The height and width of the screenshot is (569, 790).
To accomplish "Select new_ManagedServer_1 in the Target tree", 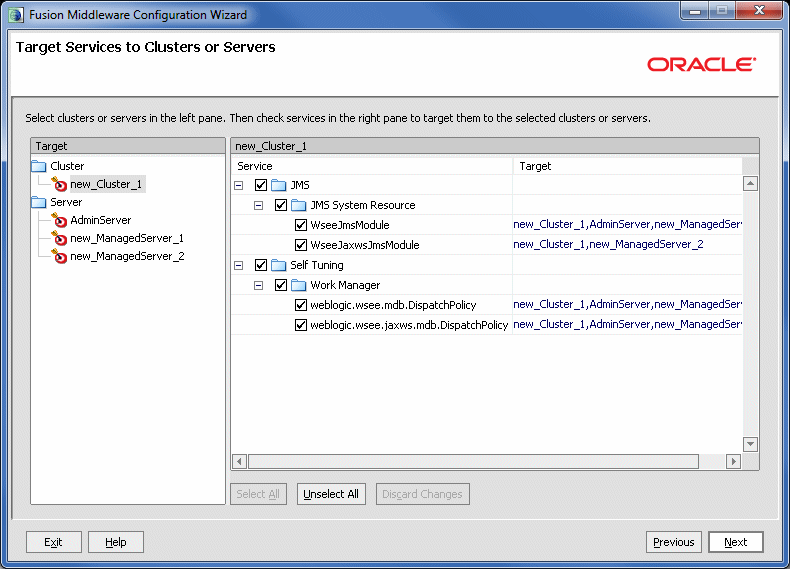I will [127, 238].
